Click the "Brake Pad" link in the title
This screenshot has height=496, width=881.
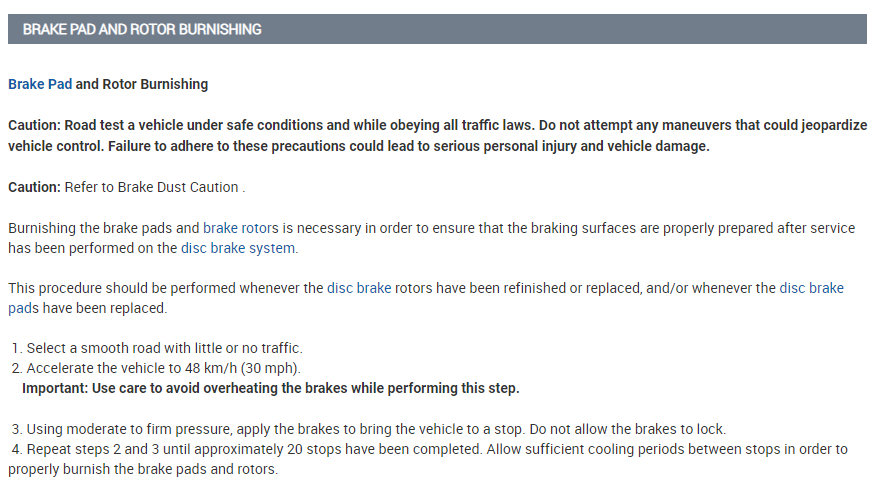point(40,84)
